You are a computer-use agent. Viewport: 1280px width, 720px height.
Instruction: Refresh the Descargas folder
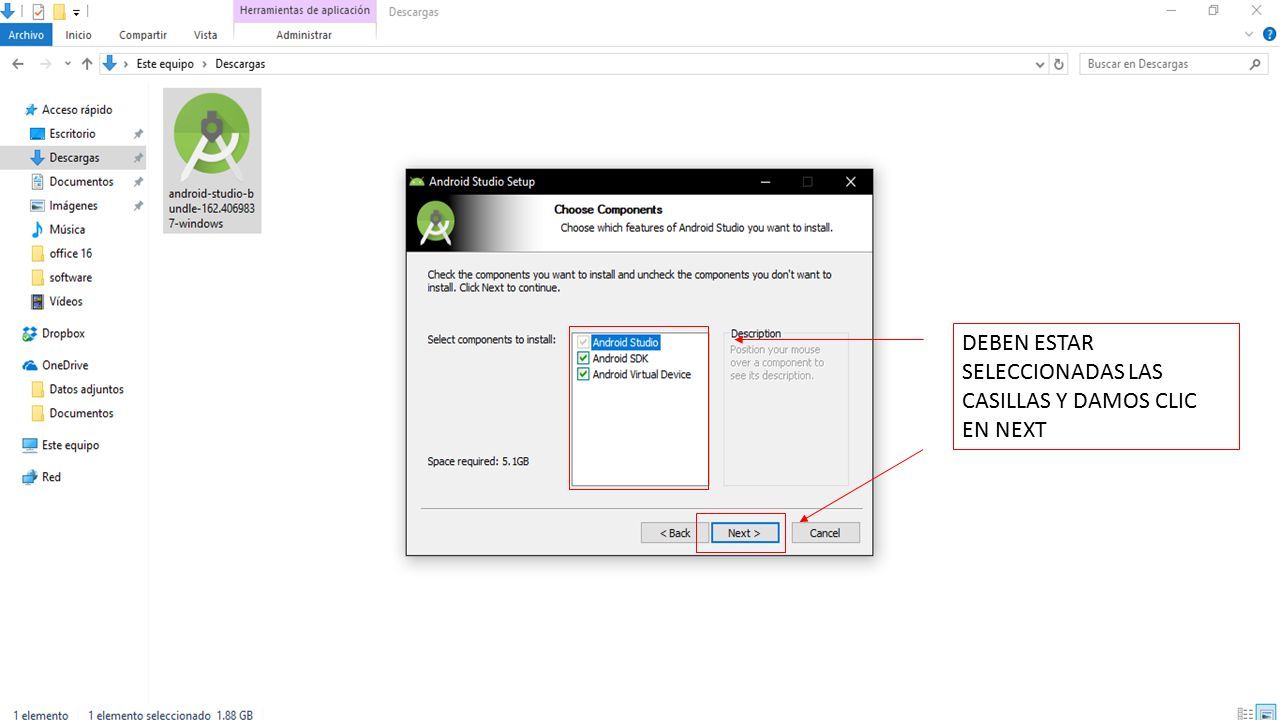1059,64
